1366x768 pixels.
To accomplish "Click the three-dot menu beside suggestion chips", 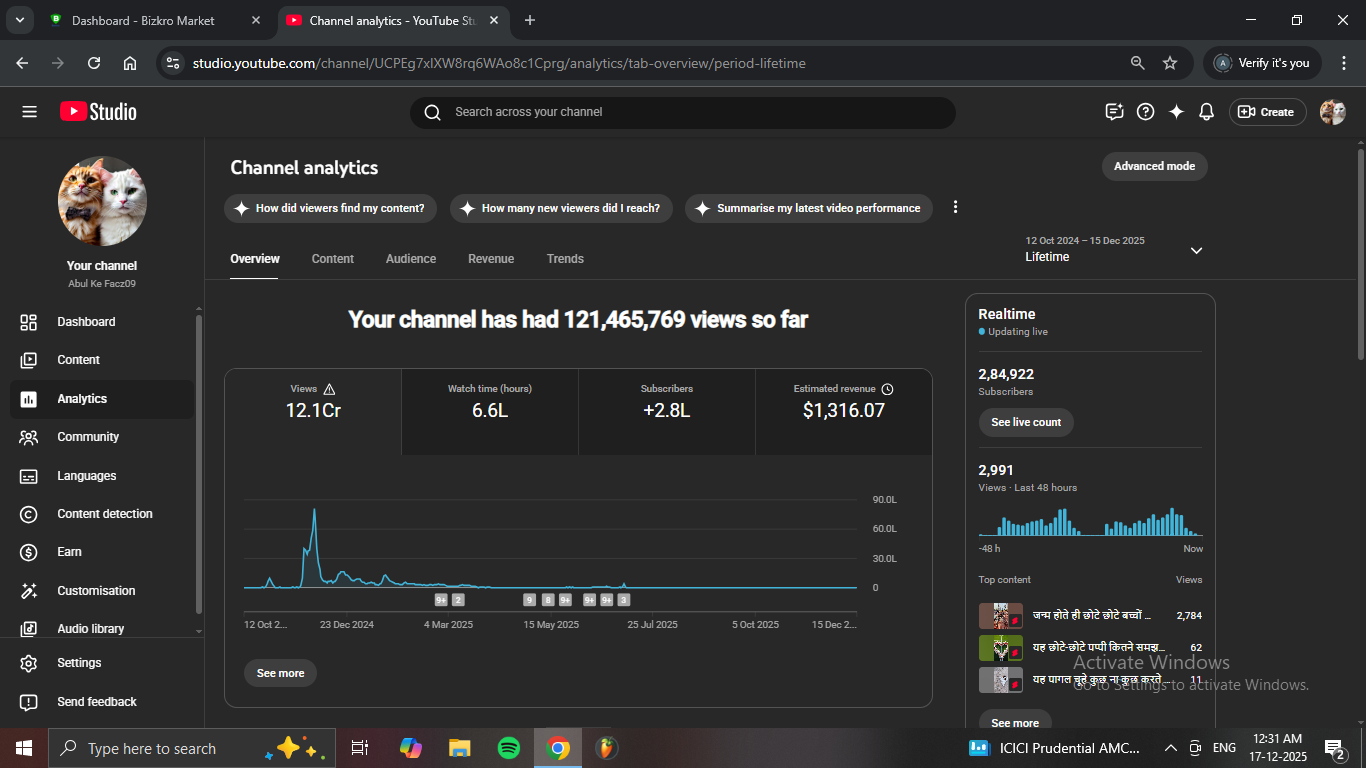I will (x=955, y=207).
